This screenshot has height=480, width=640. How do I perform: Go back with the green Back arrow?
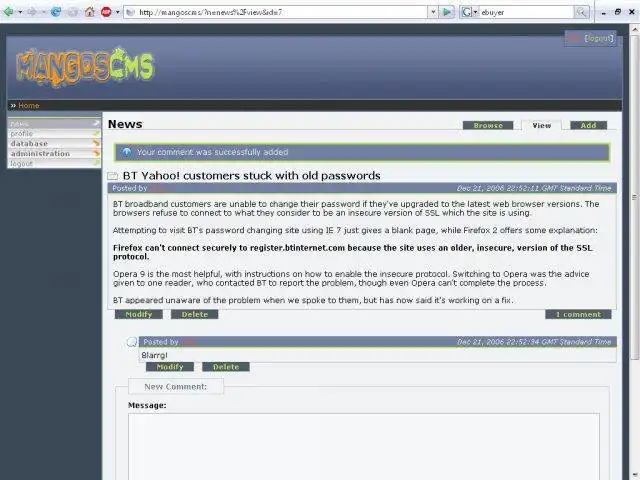coord(8,12)
